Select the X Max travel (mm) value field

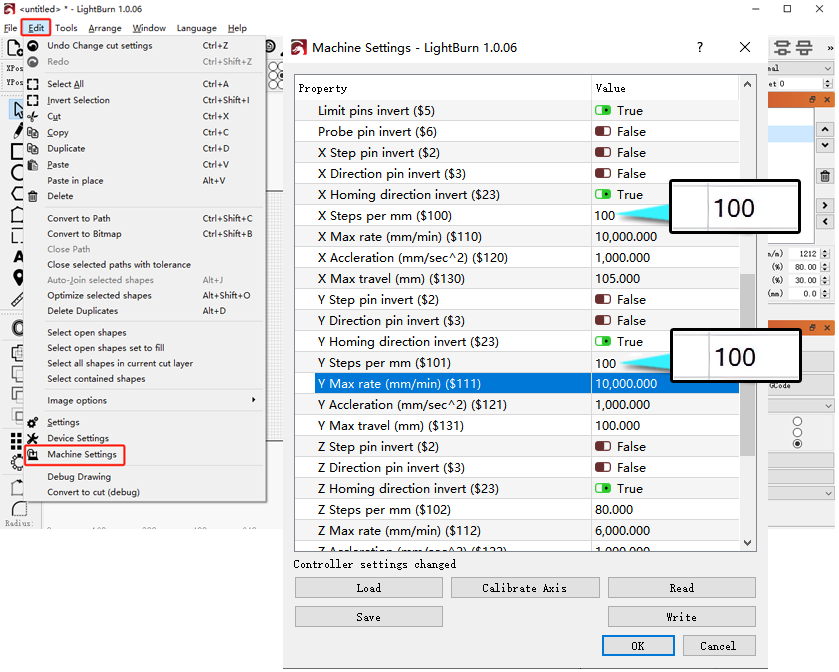coord(665,279)
